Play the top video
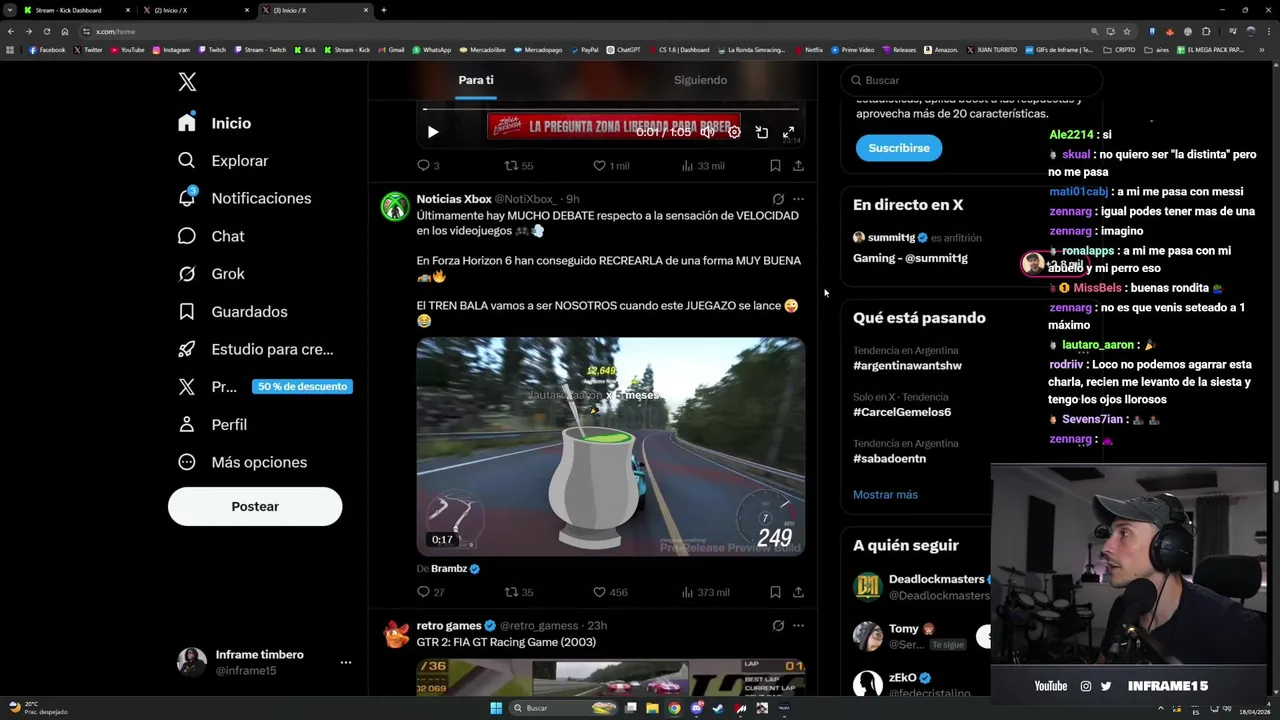Image resolution: width=1280 pixels, height=720 pixels. (433, 132)
